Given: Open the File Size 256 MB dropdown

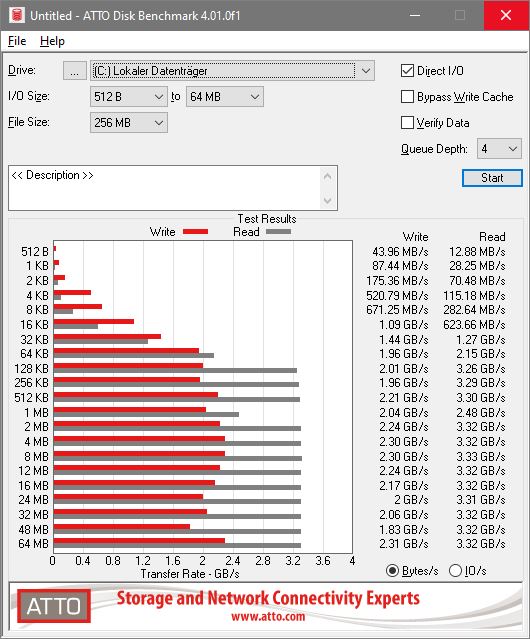Looking at the screenshot, I should coord(129,123).
